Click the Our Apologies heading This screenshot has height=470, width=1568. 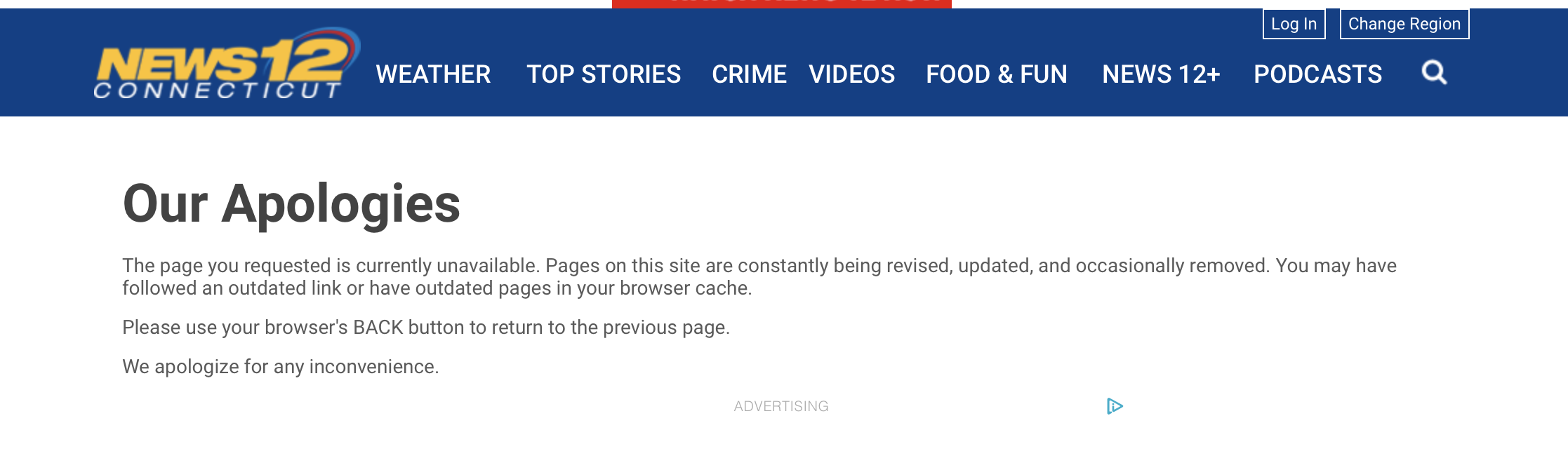tap(291, 204)
